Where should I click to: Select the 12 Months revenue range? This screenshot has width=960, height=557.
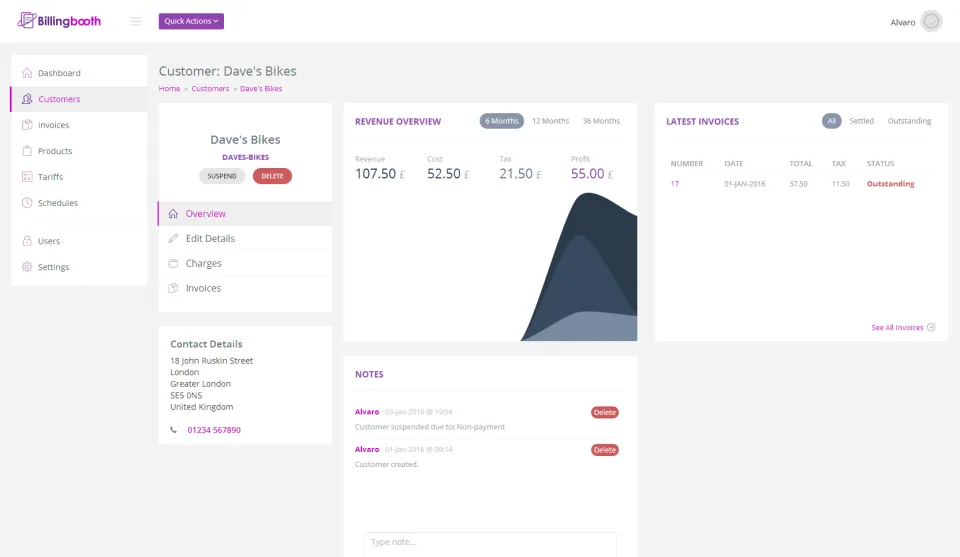[550, 121]
